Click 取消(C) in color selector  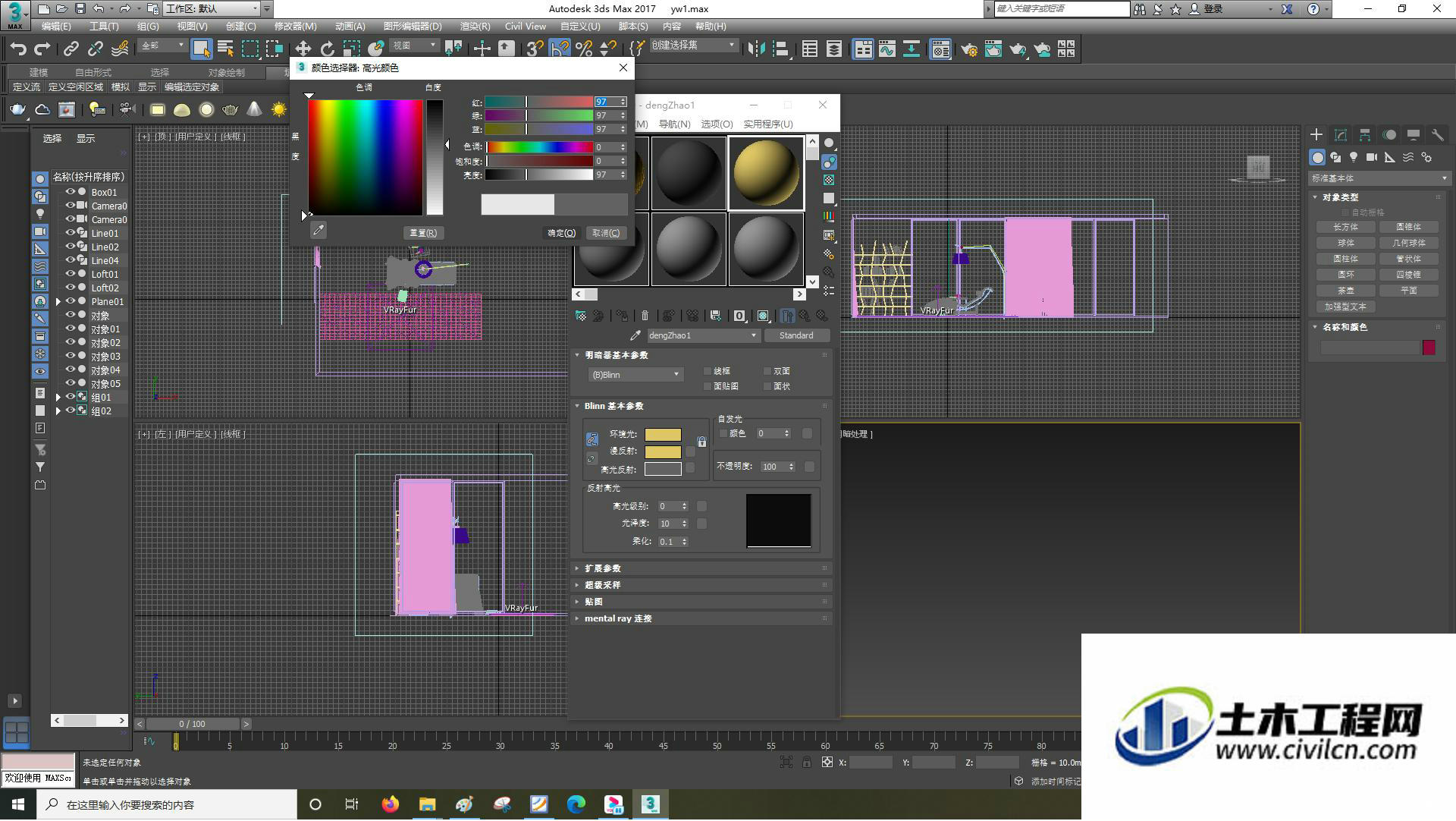606,233
